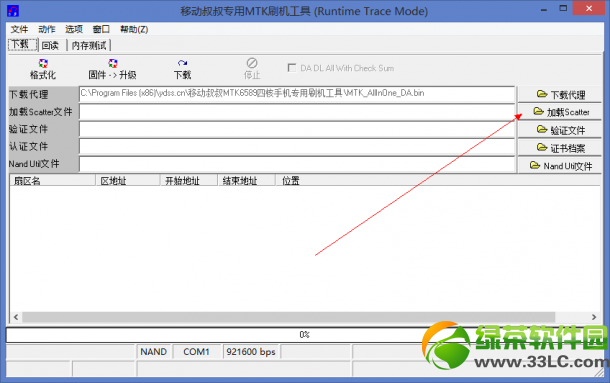Click the 区地址 column header
The width and height of the screenshot is (610, 383).
pos(128,181)
